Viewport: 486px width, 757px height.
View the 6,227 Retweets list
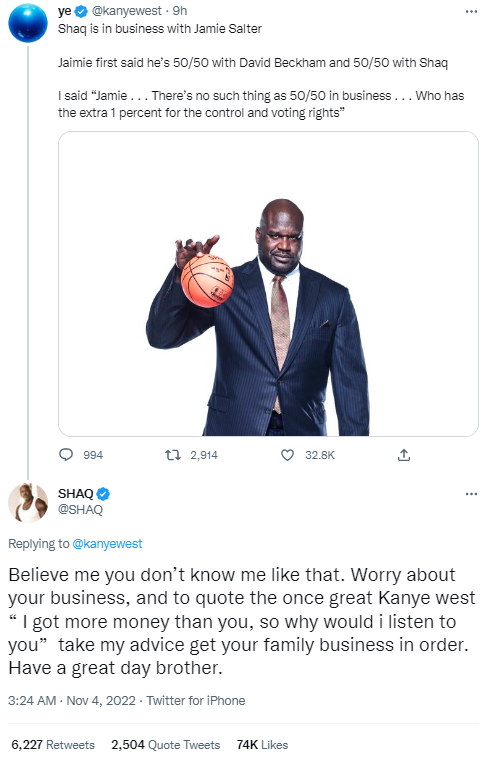coord(53,745)
